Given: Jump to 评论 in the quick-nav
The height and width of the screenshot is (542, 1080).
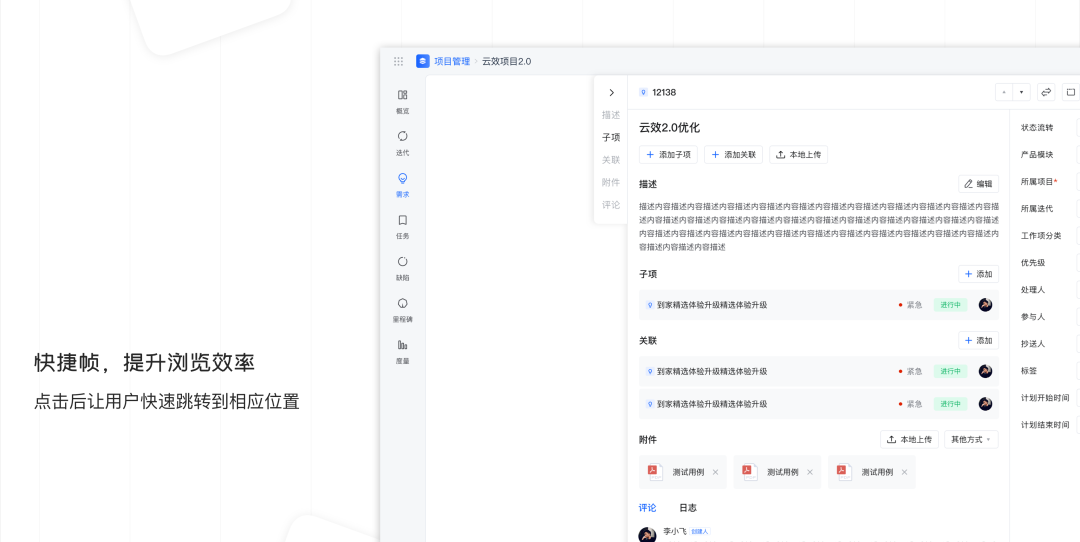Looking at the screenshot, I should 611,205.
